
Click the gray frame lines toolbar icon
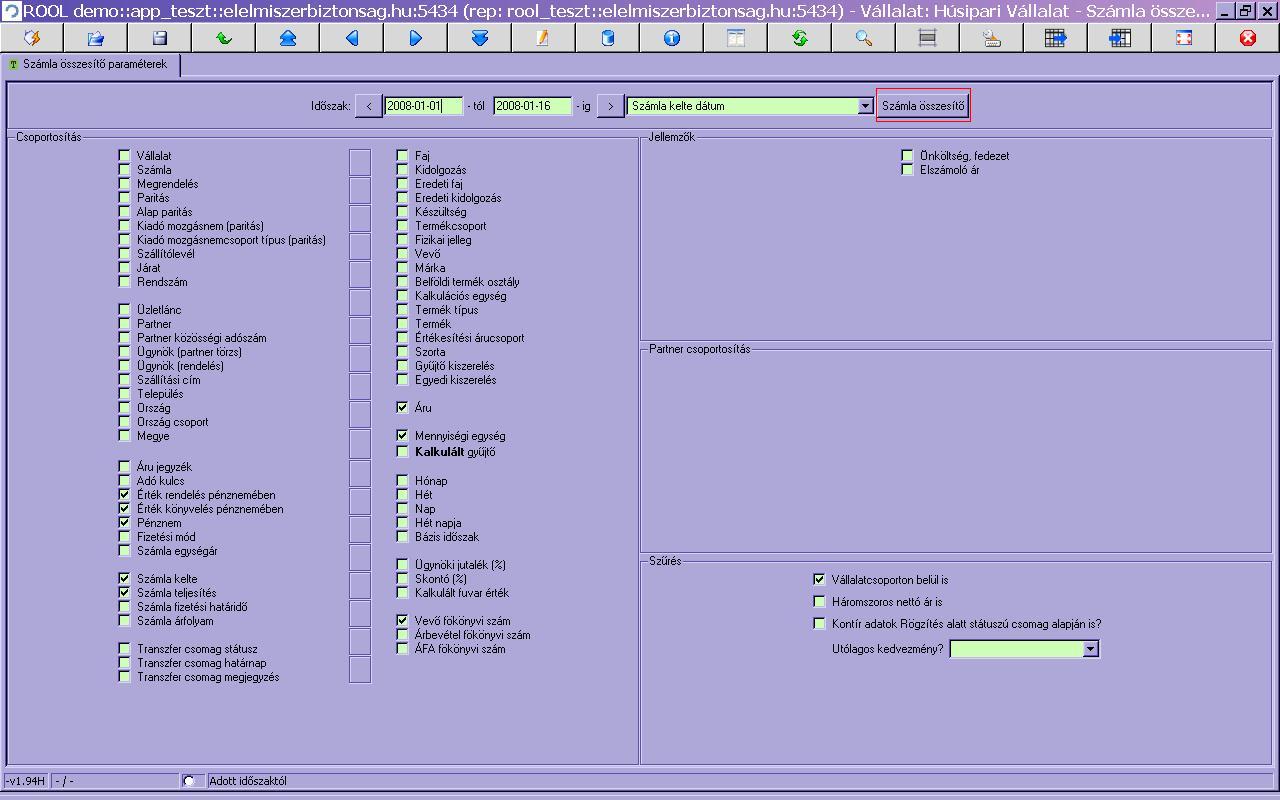(928, 38)
